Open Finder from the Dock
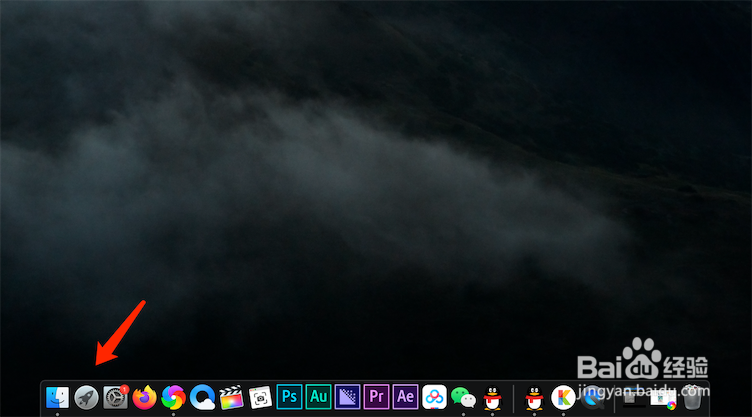752x417 pixels. click(x=57, y=397)
